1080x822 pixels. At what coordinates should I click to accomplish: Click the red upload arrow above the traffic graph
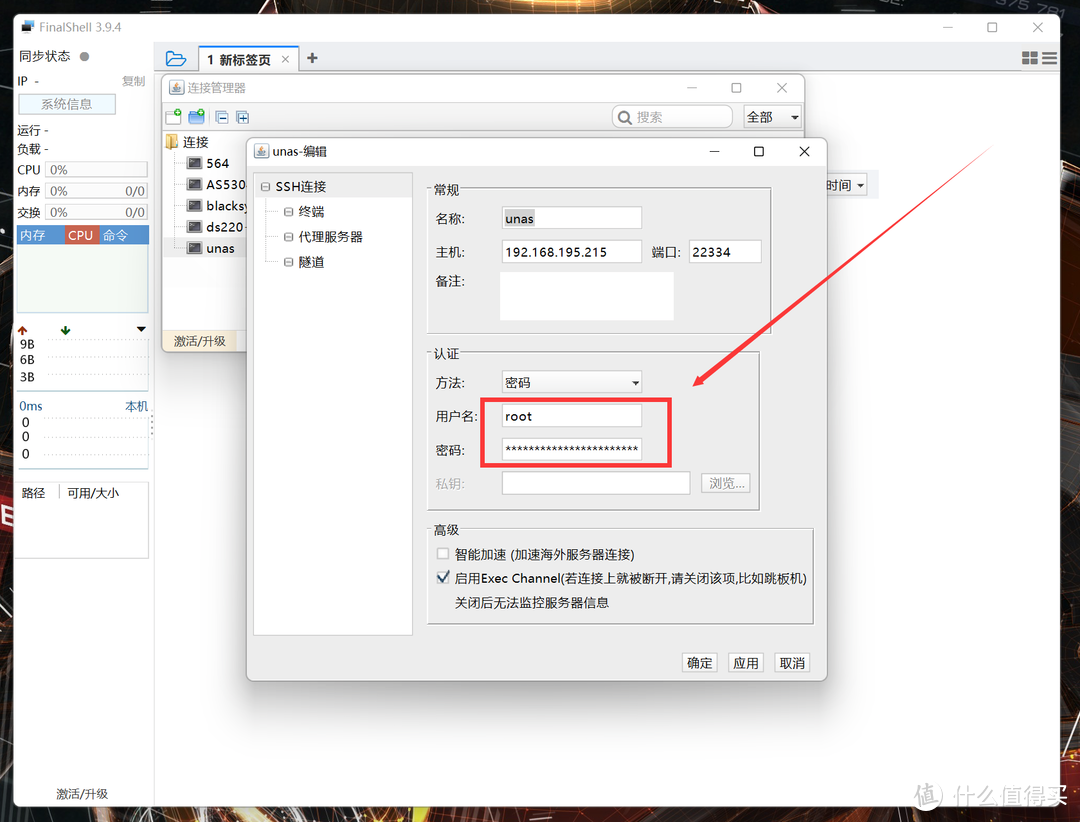[x=22, y=328]
